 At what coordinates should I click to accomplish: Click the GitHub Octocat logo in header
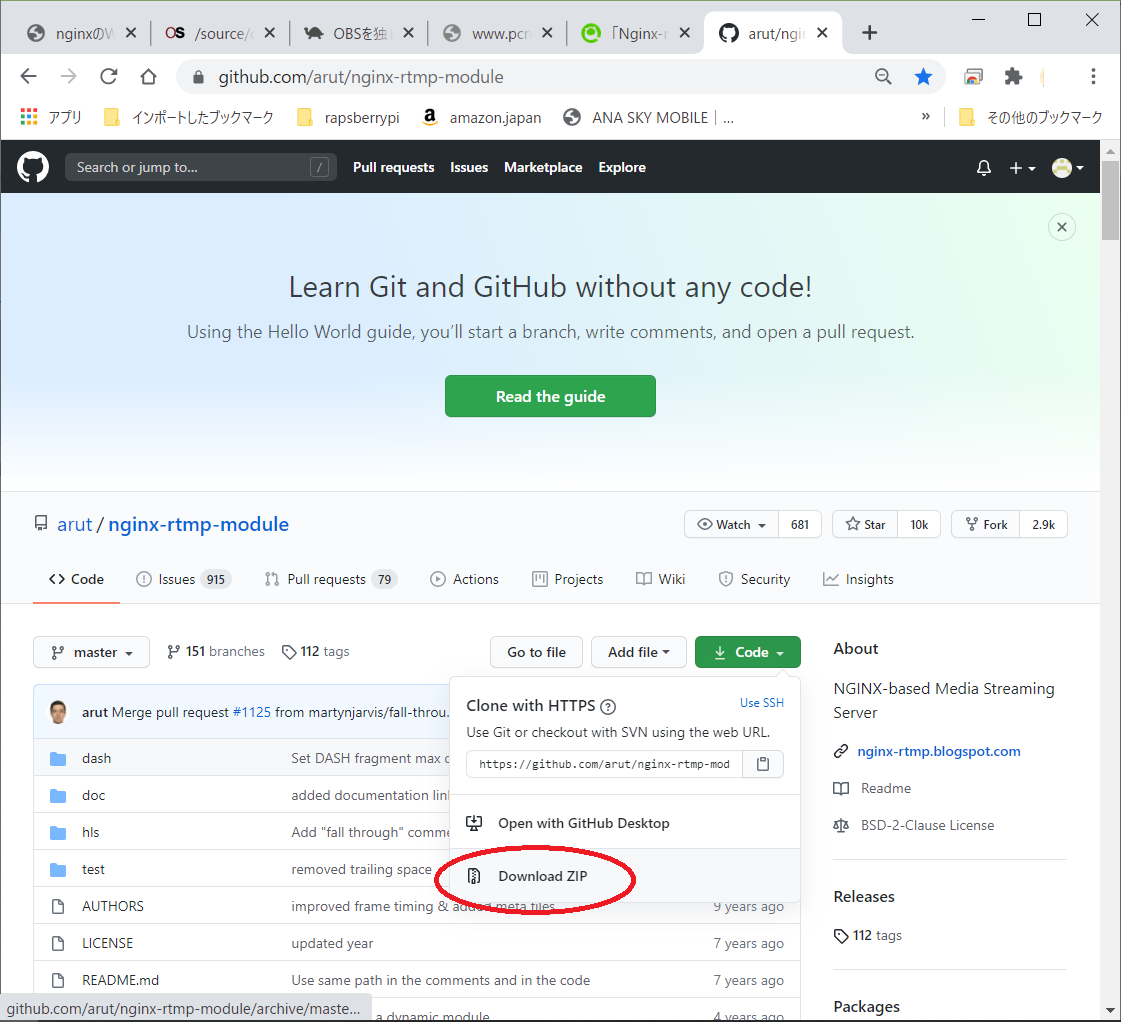pos(33,167)
